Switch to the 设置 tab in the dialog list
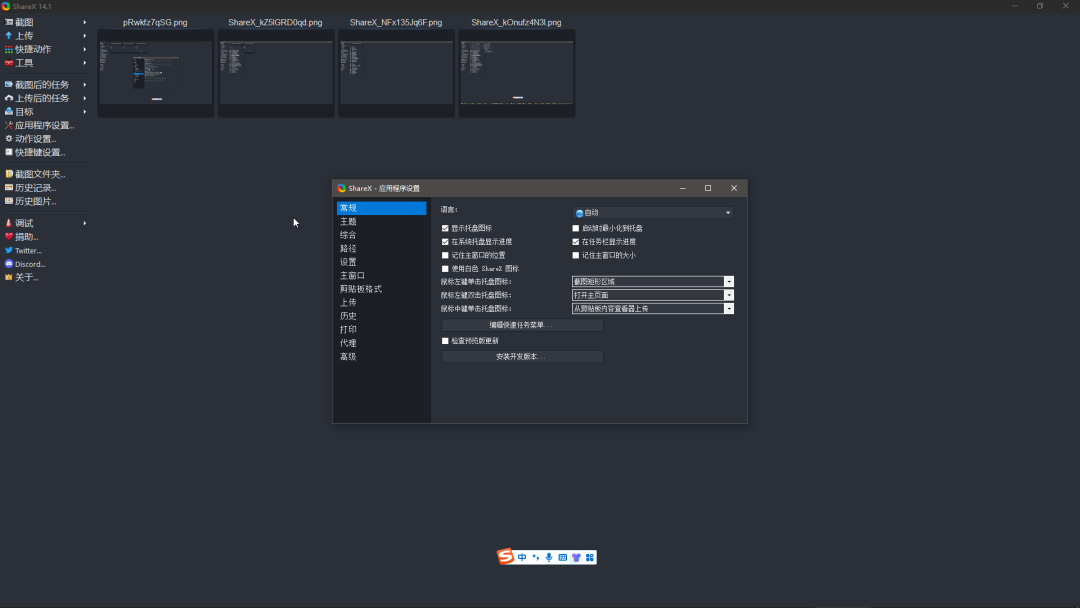The height and width of the screenshot is (608, 1080). coord(382,262)
